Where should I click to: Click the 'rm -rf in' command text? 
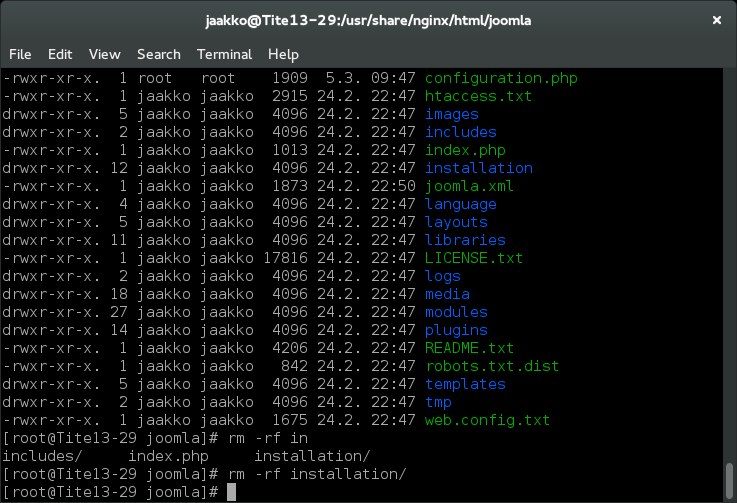[x=268, y=438]
